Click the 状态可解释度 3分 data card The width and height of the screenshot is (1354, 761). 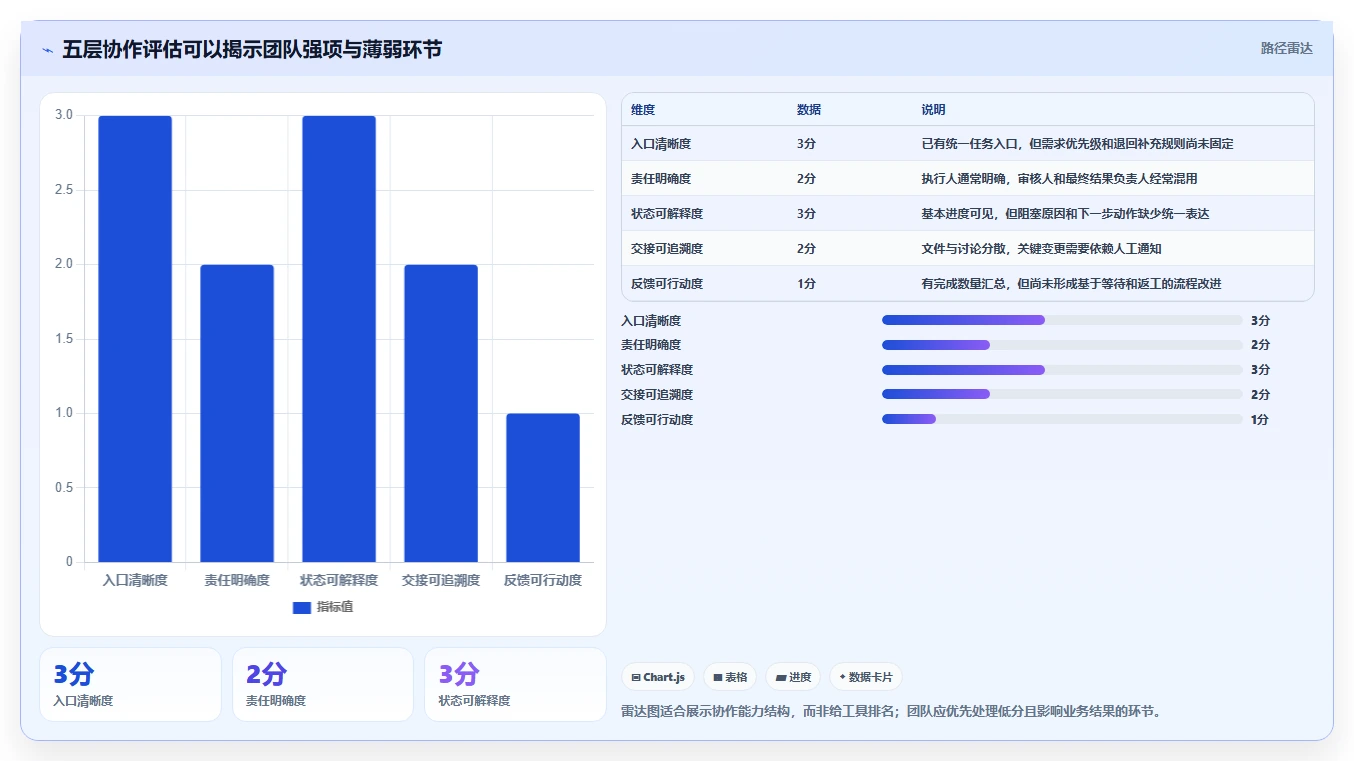pyautogui.click(x=515, y=684)
